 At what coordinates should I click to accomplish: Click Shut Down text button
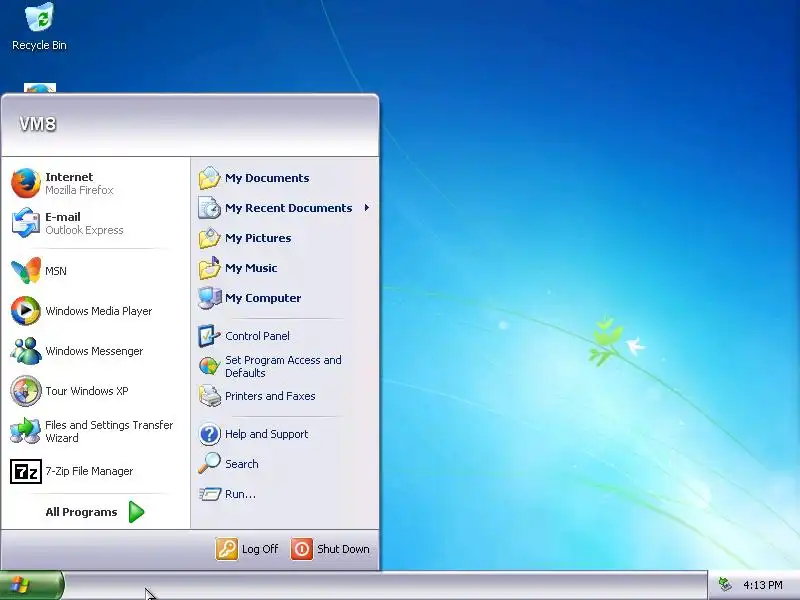(343, 549)
